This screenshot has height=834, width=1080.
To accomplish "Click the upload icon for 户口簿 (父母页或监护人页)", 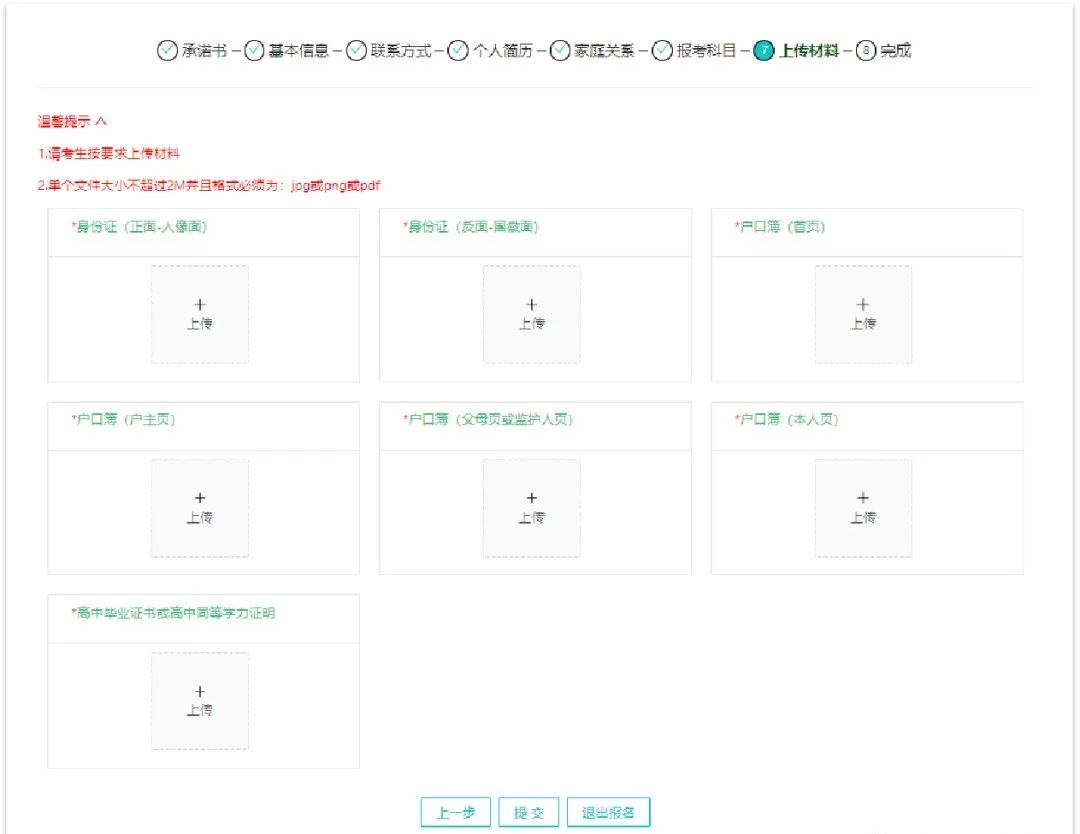I will 531,507.
